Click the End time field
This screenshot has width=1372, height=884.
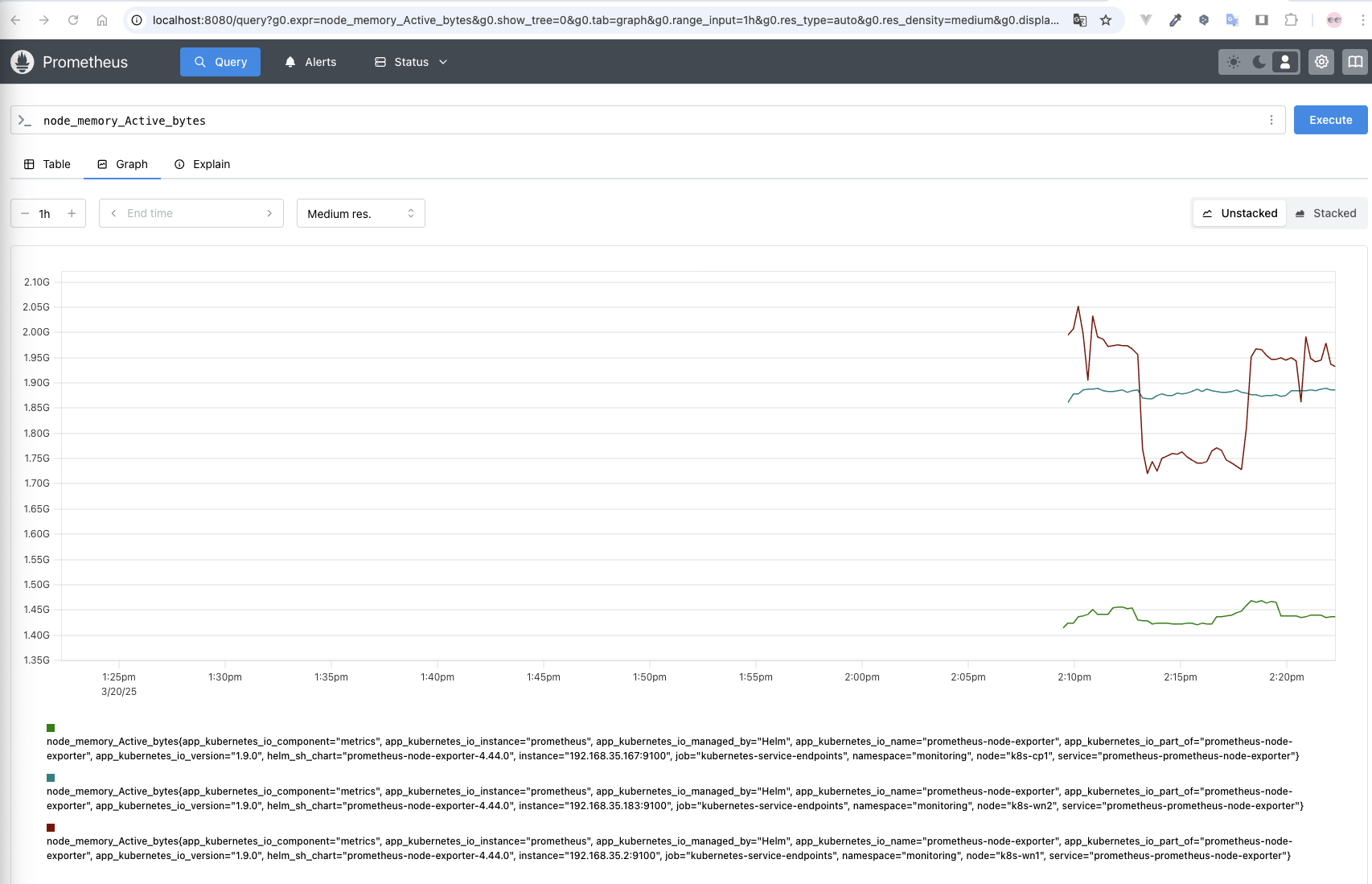coord(191,213)
